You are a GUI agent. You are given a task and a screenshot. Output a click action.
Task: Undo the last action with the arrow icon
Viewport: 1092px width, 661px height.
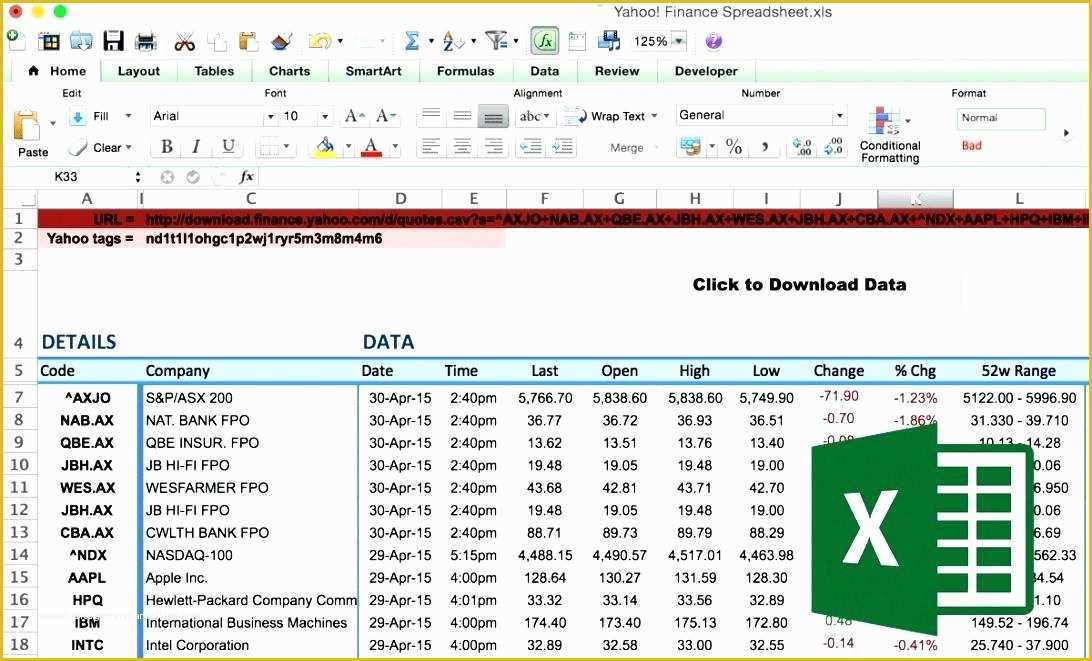tap(320, 42)
